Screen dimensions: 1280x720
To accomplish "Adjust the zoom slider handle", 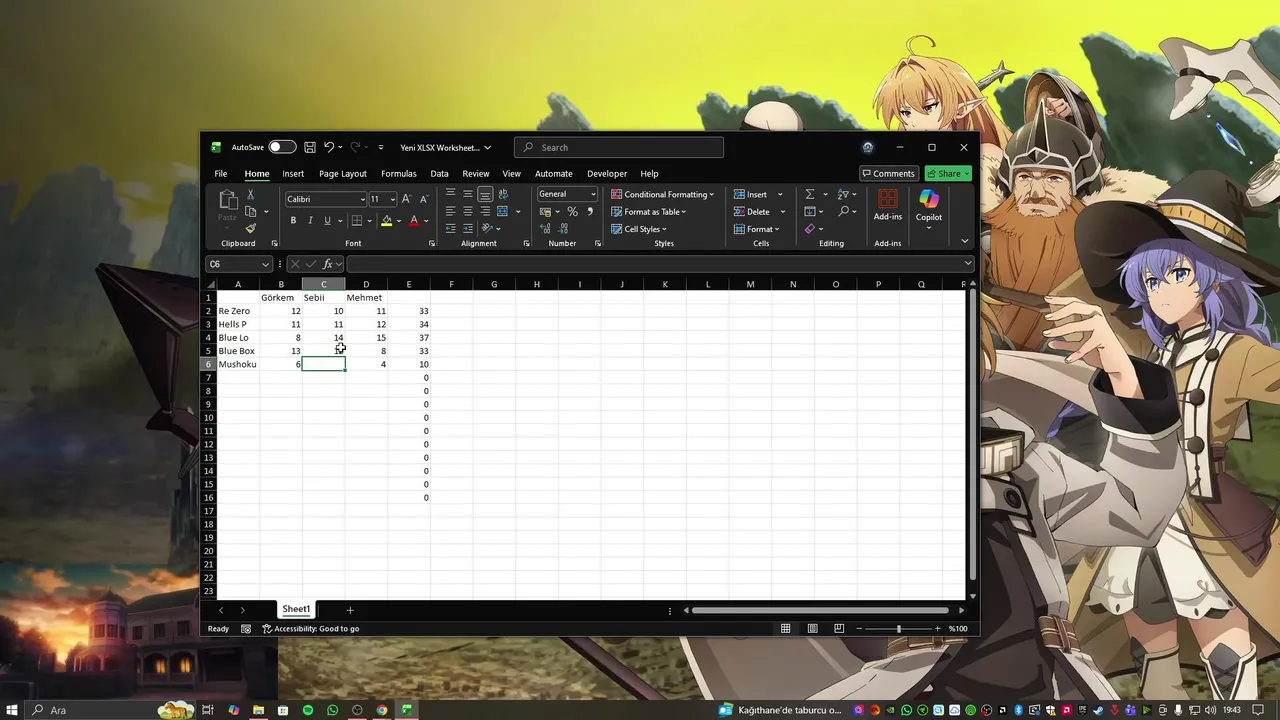I will click(x=898, y=628).
